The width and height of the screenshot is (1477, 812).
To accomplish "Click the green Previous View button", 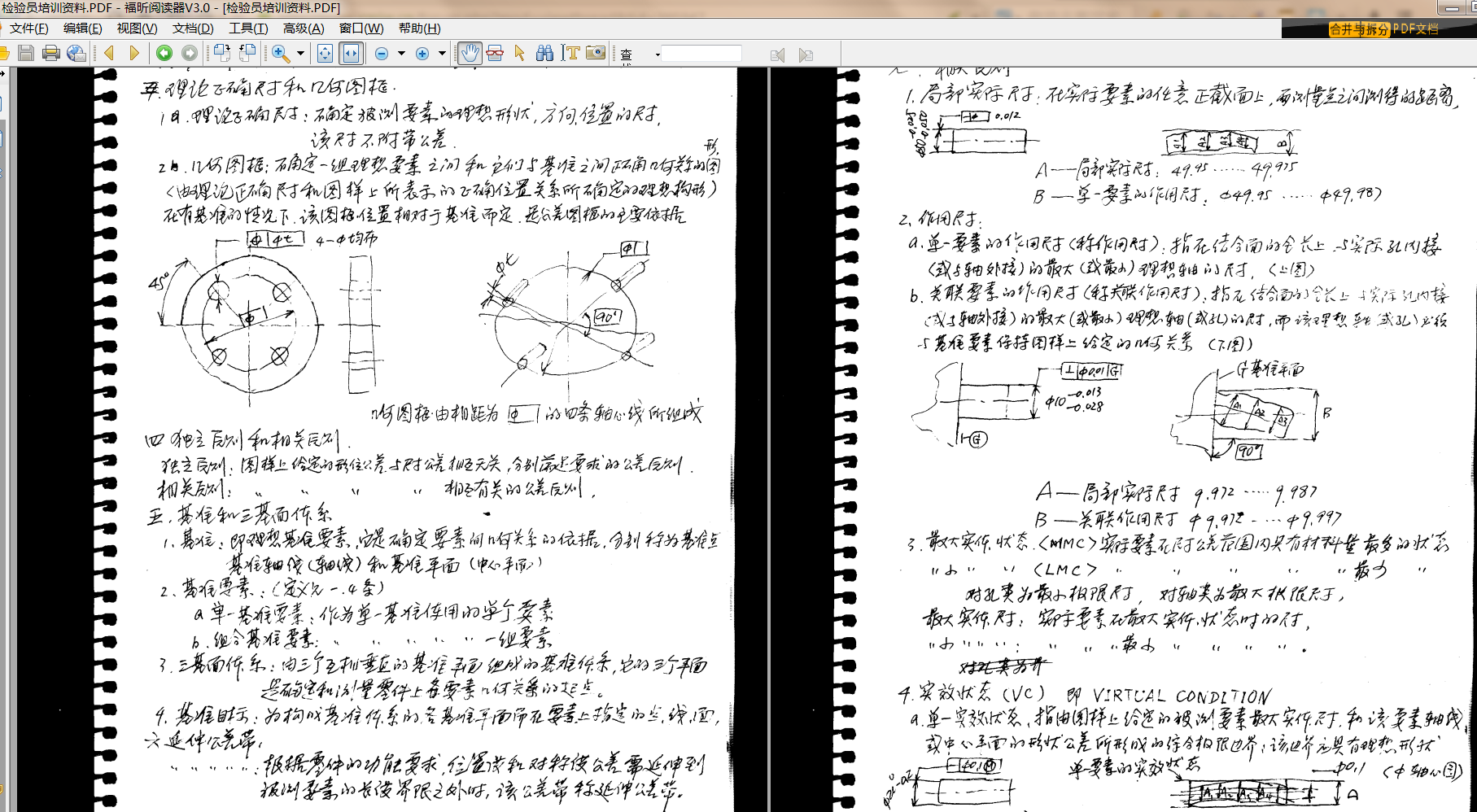I will coord(164,54).
